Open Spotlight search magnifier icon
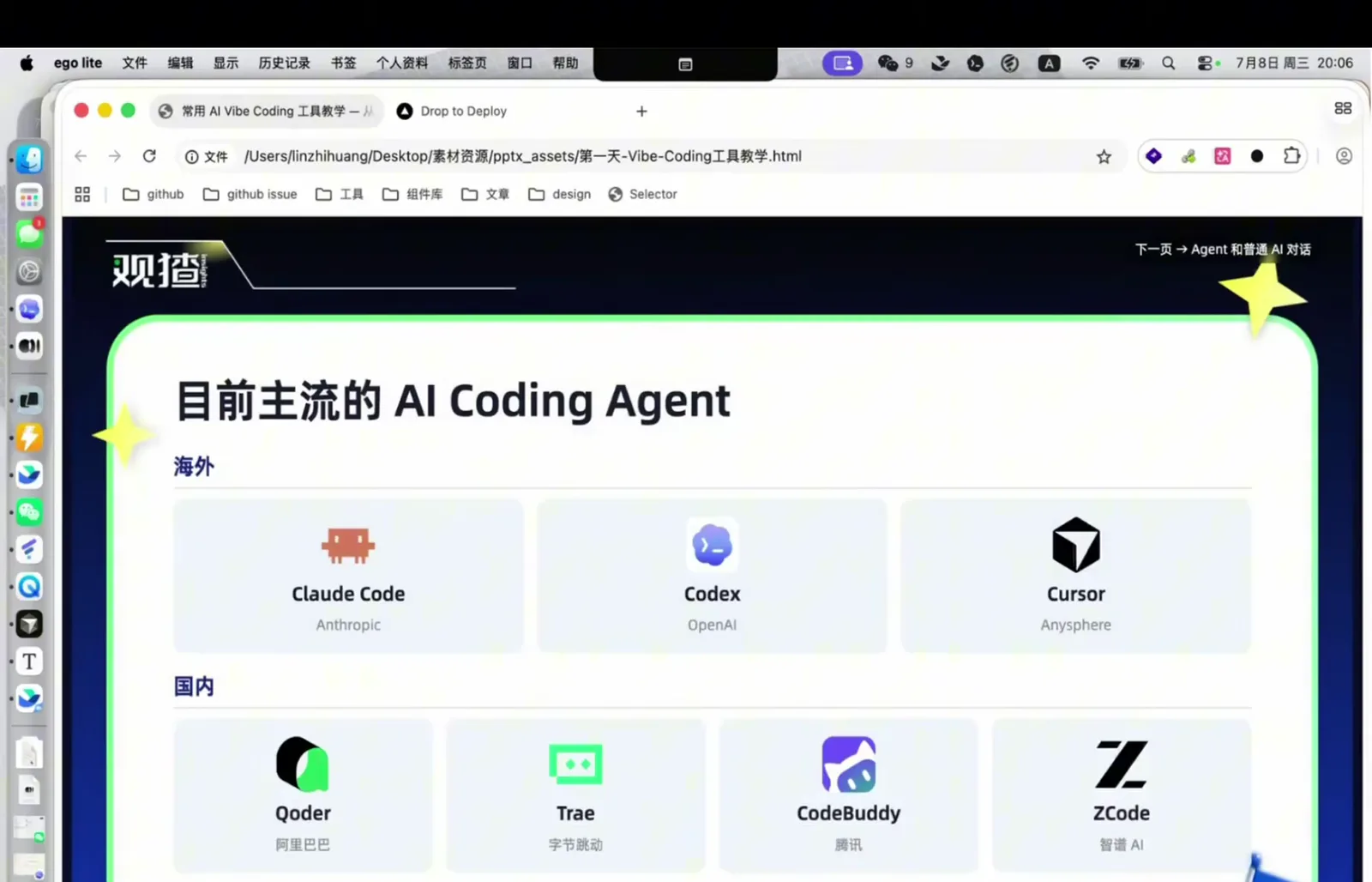Screen dimensions: 1372x882 1168,63
